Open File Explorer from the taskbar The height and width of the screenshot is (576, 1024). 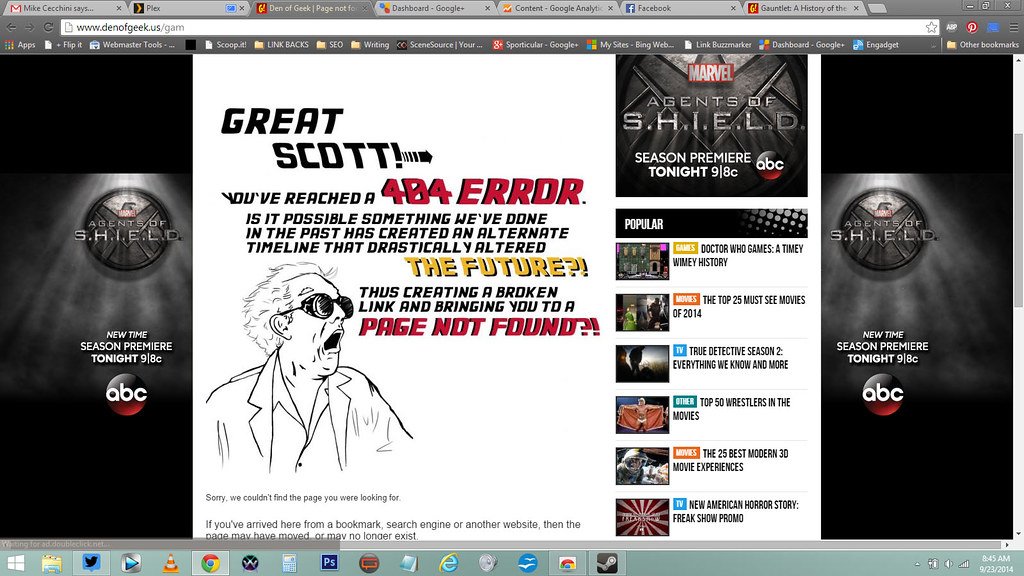pyautogui.click(x=52, y=563)
